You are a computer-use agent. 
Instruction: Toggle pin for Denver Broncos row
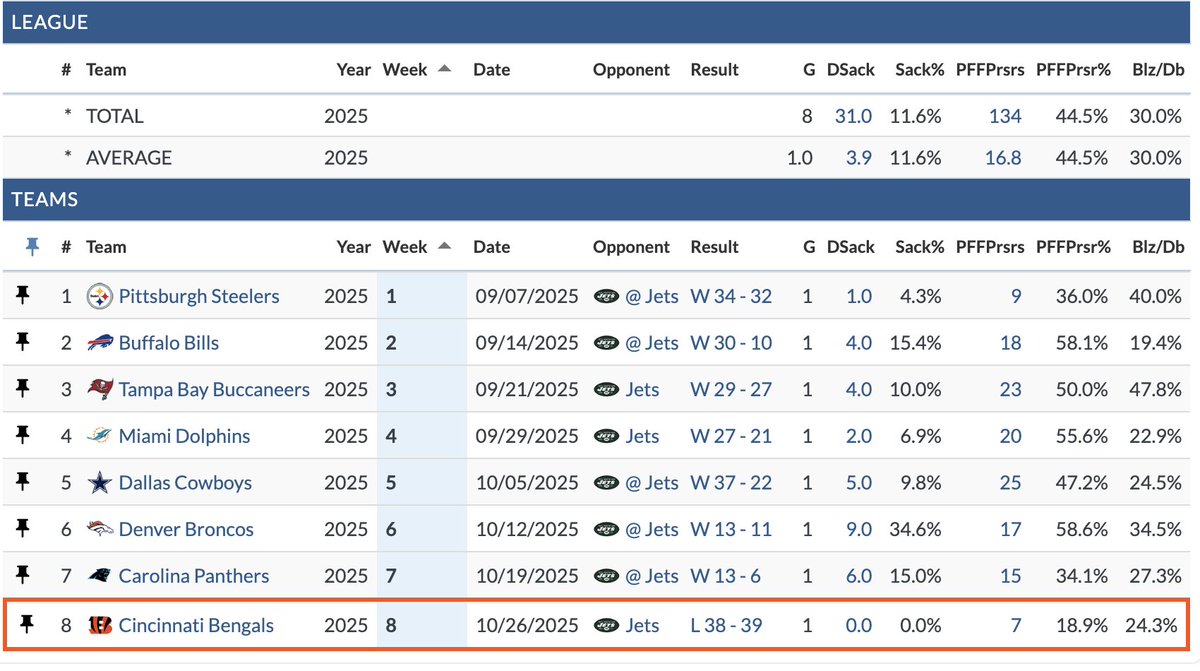(x=25, y=528)
